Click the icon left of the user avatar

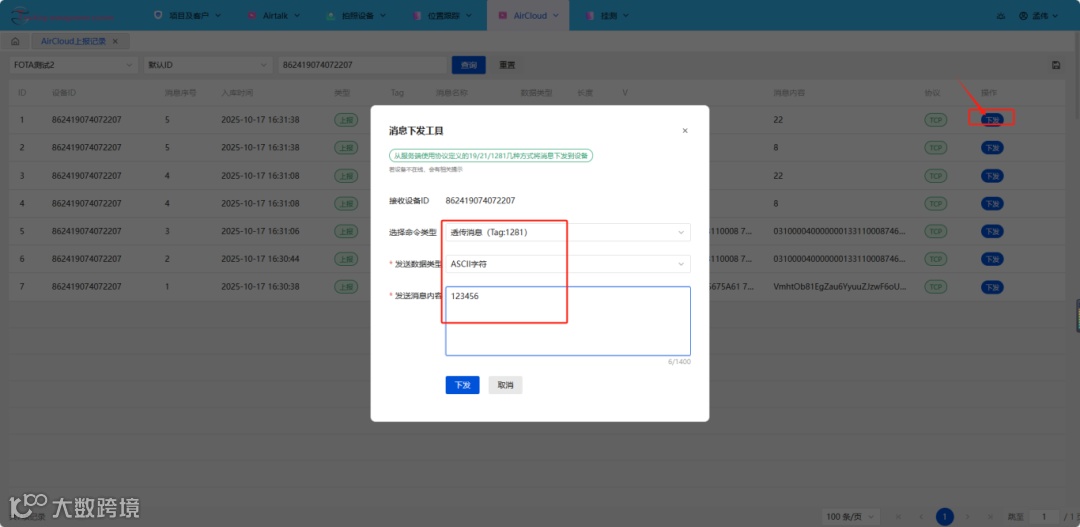point(1000,15)
